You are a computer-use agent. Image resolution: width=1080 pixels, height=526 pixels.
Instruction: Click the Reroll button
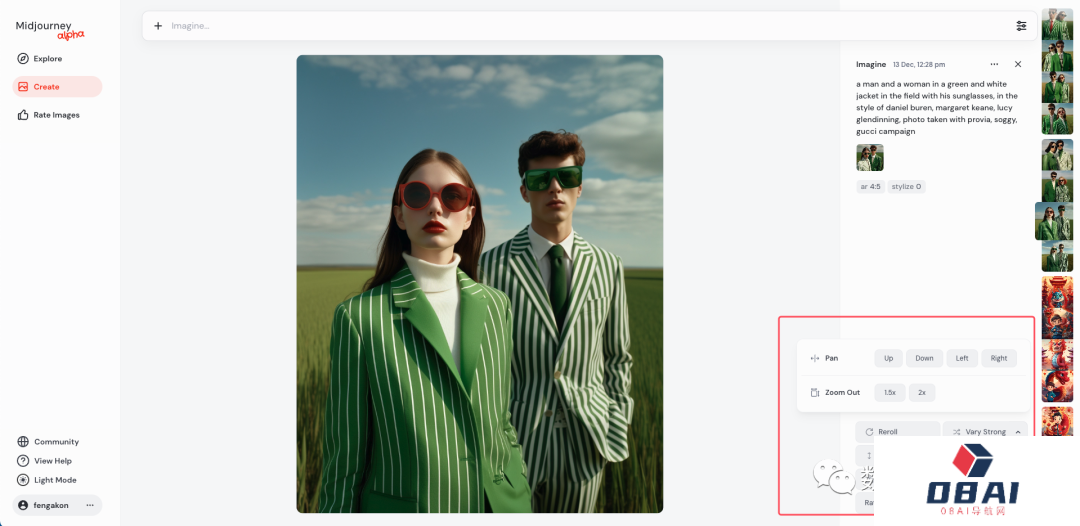tap(897, 432)
